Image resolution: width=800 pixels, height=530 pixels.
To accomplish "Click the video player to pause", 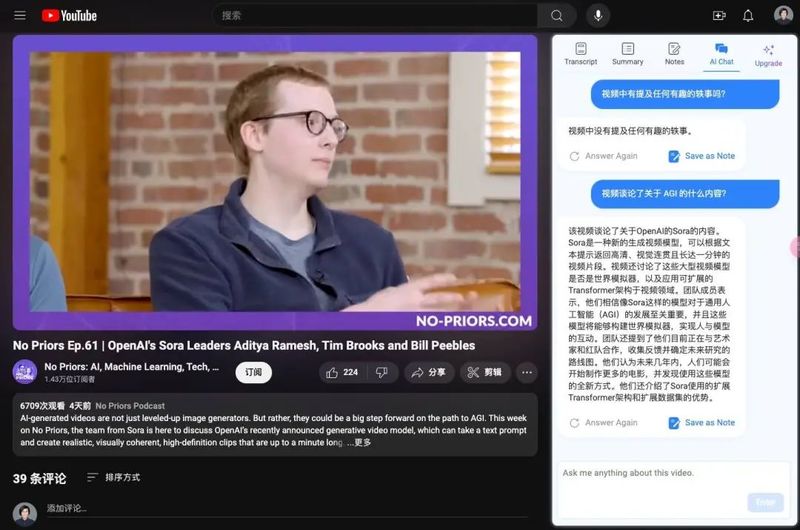I will (x=275, y=182).
